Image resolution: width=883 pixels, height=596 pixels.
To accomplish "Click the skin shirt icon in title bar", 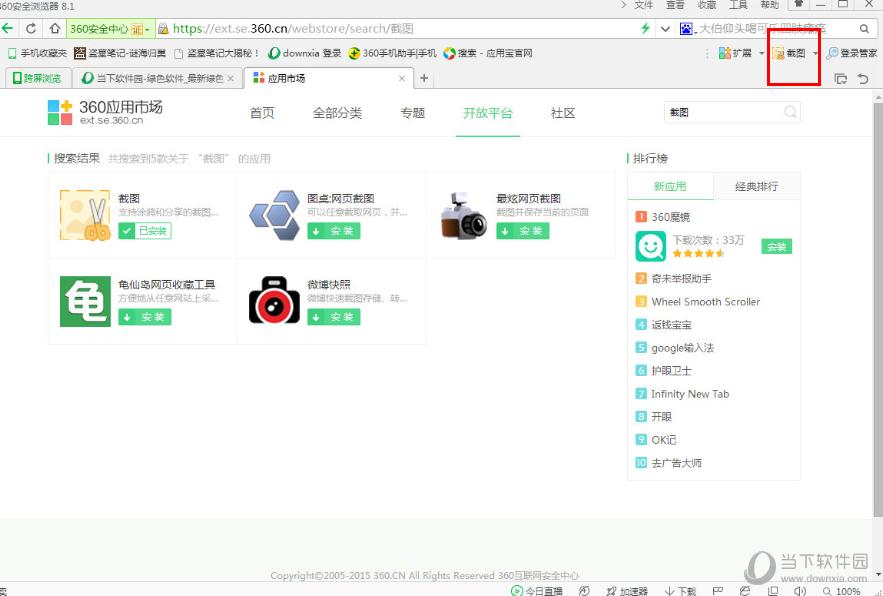I will (x=799, y=4).
